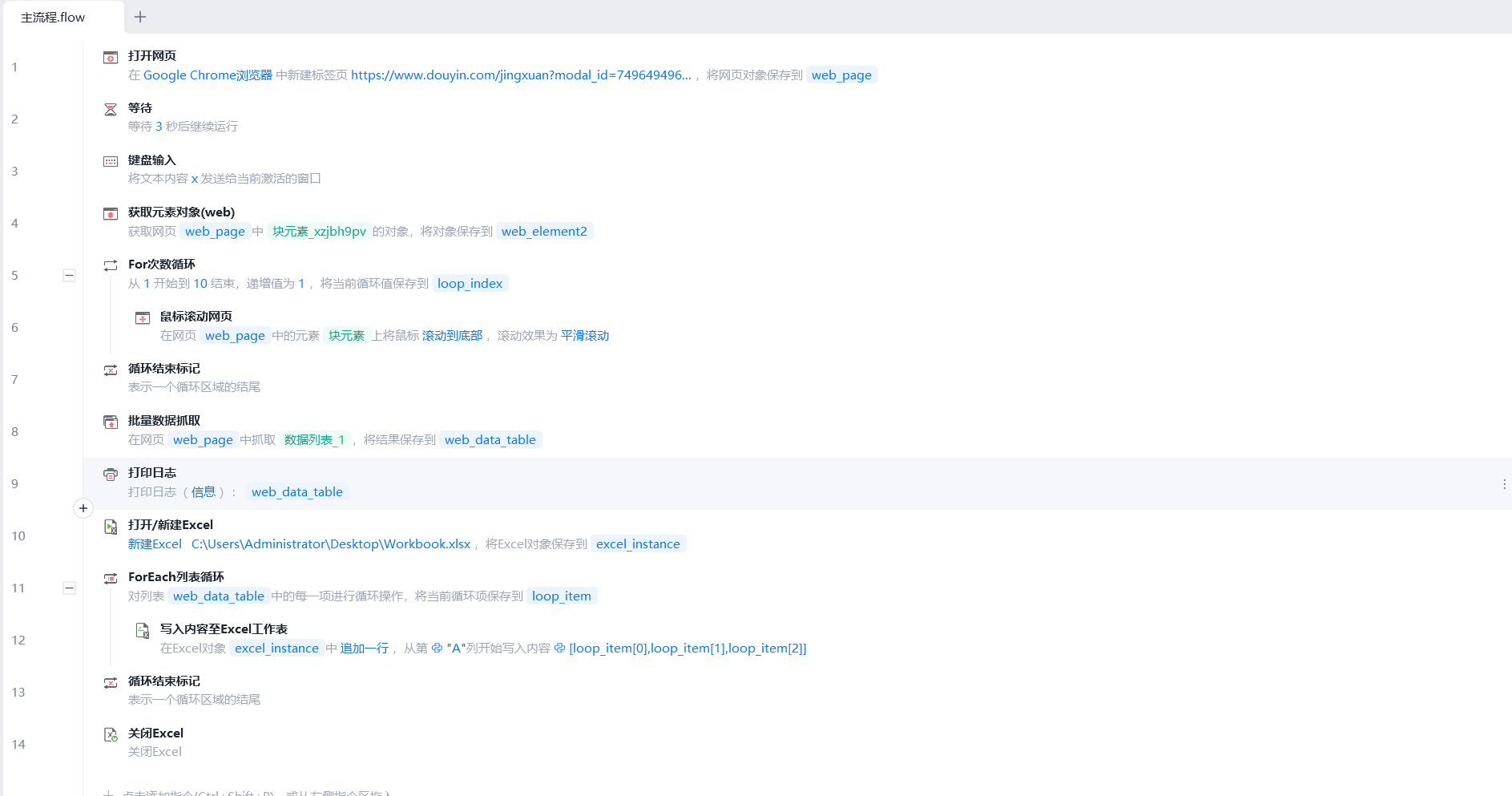Viewport: 1512px width, 796px height.
Task: Click the 等待 hourglass icon
Action: coord(111,109)
